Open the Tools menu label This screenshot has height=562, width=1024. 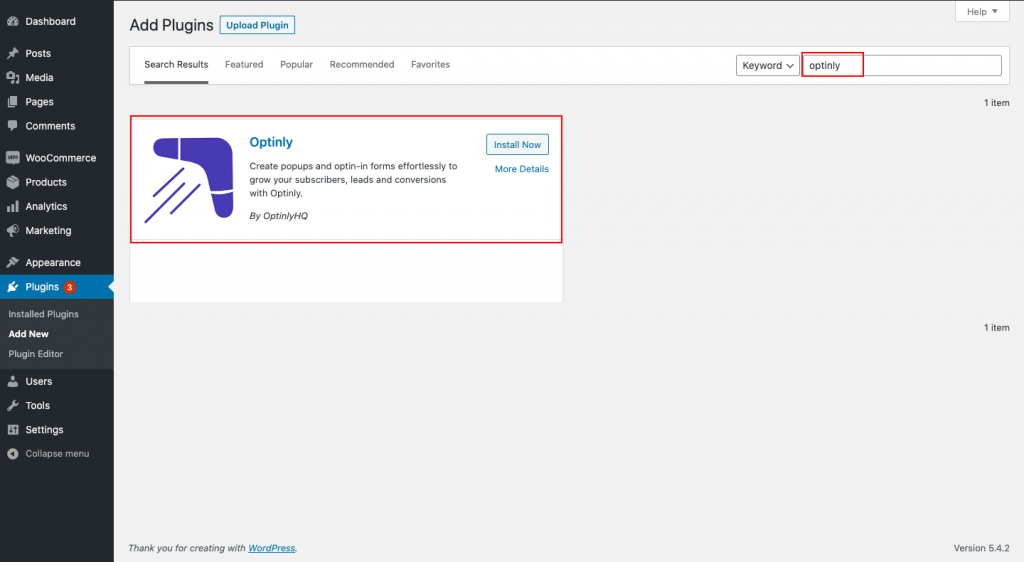[x=37, y=405]
